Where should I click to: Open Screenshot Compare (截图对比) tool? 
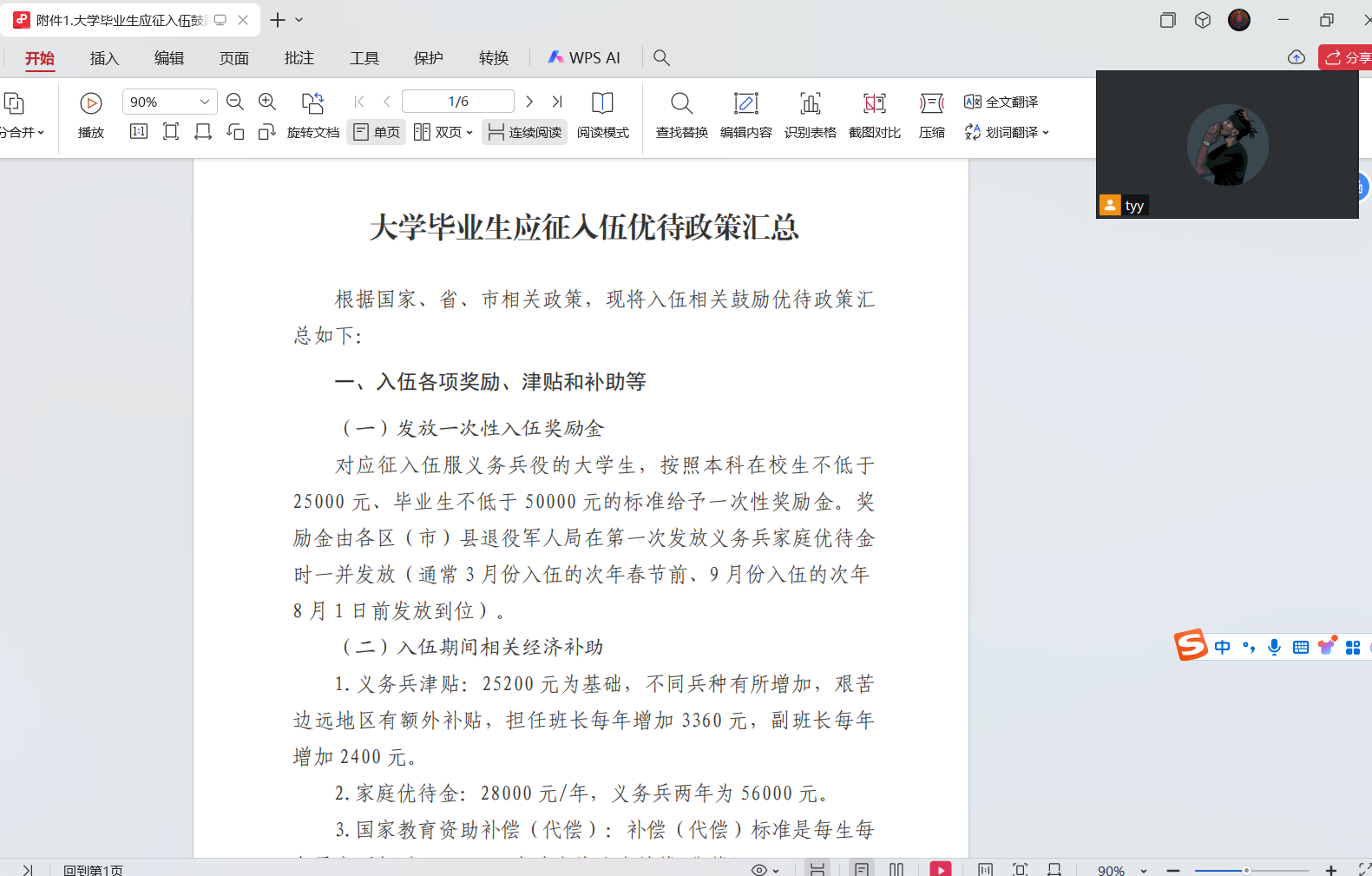[874, 115]
